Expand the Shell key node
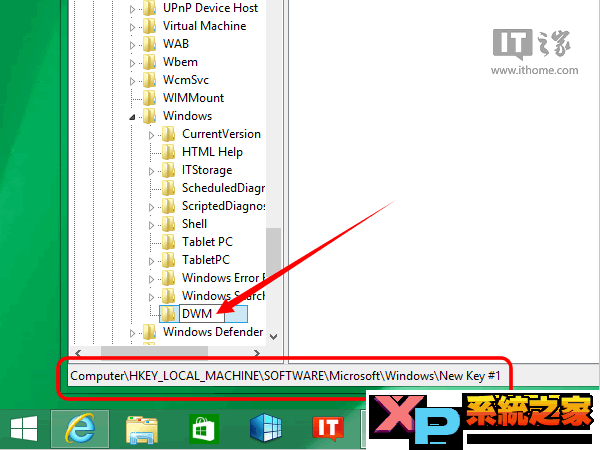Image resolution: width=600 pixels, height=450 pixels. tap(152, 225)
